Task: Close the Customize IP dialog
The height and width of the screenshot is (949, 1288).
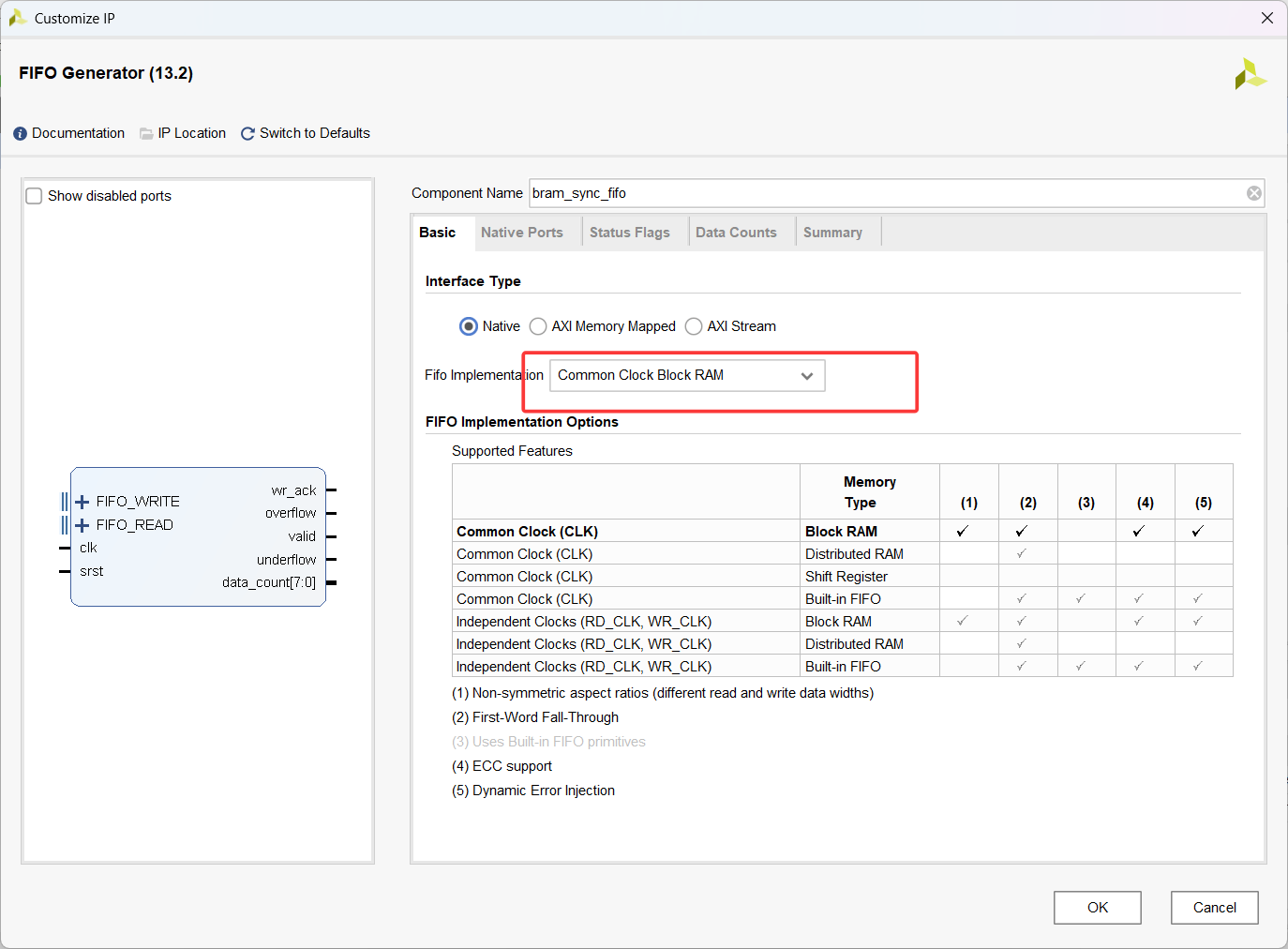Action: coord(1266,18)
